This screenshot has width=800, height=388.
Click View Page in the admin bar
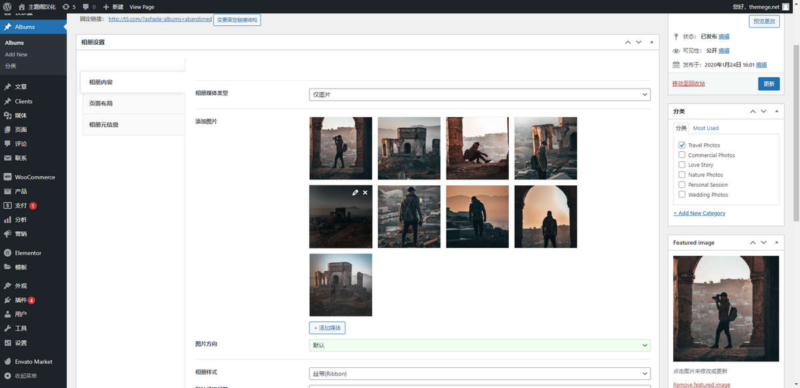pos(142,7)
